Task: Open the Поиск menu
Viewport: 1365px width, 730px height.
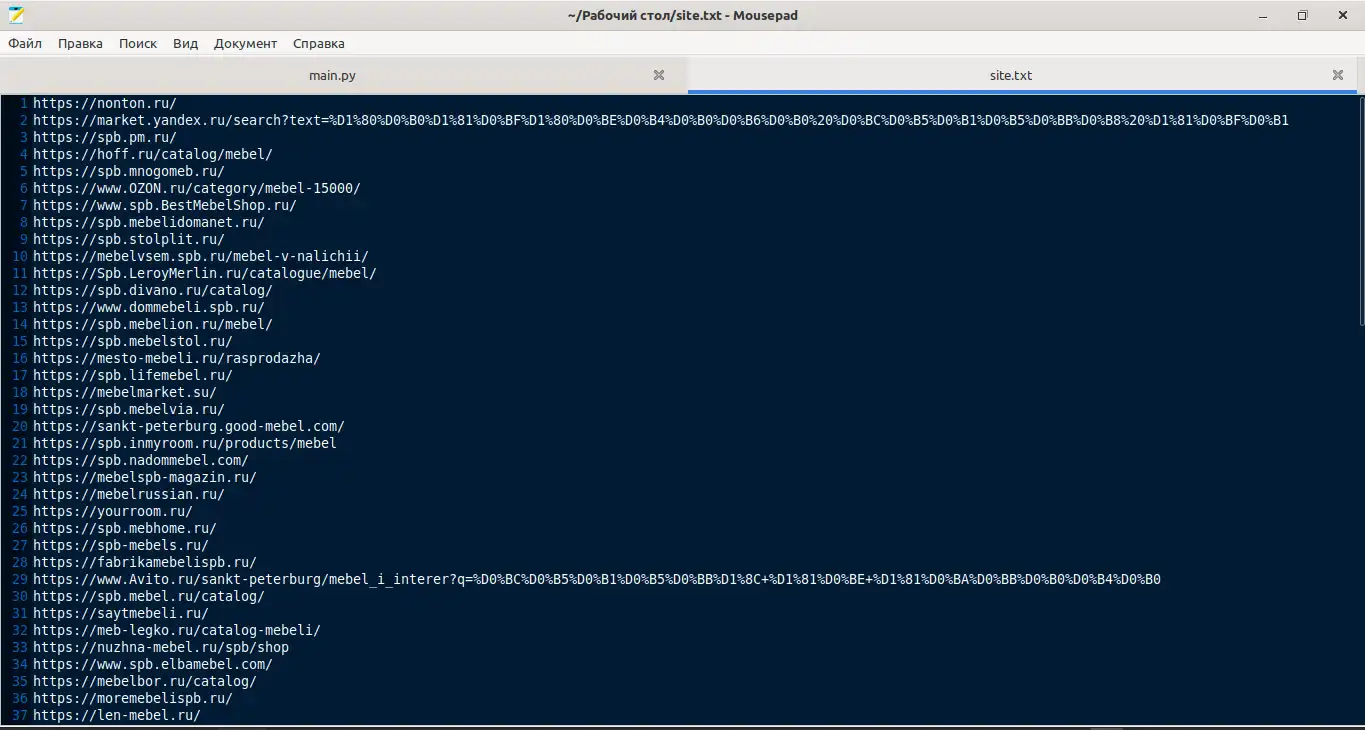Action: tap(138, 43)
